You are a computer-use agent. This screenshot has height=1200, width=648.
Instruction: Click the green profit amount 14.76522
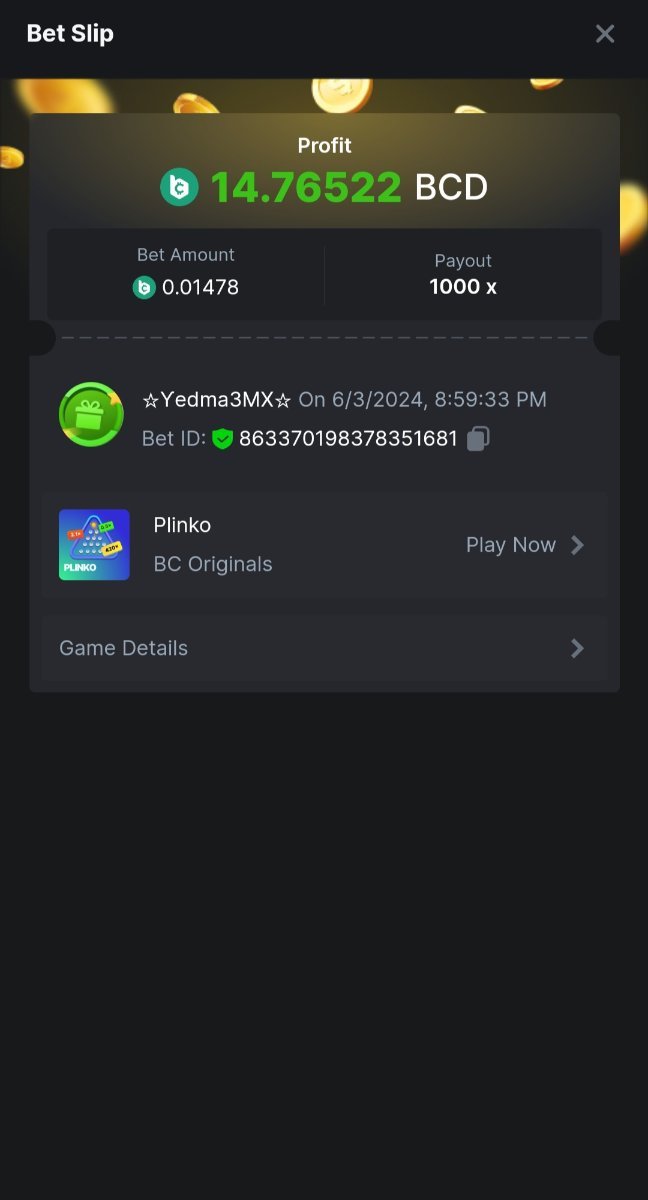(306, 187)
